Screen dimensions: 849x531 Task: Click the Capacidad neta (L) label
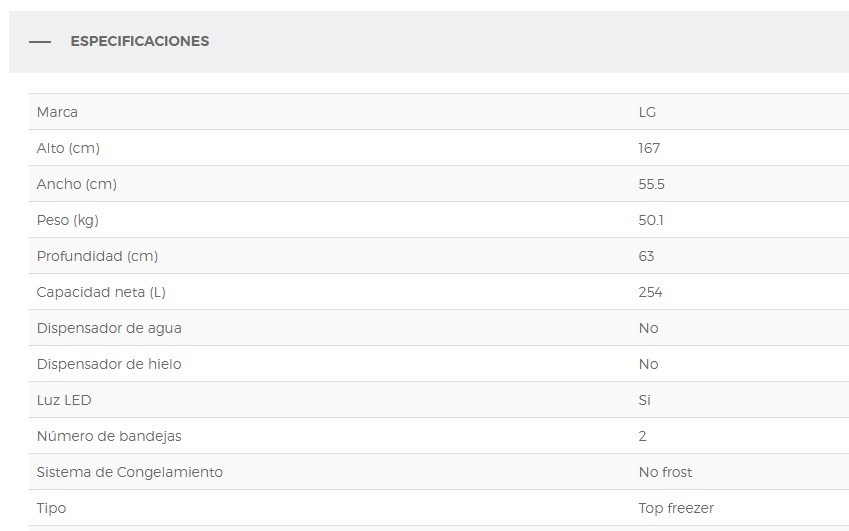click(100, 292)
